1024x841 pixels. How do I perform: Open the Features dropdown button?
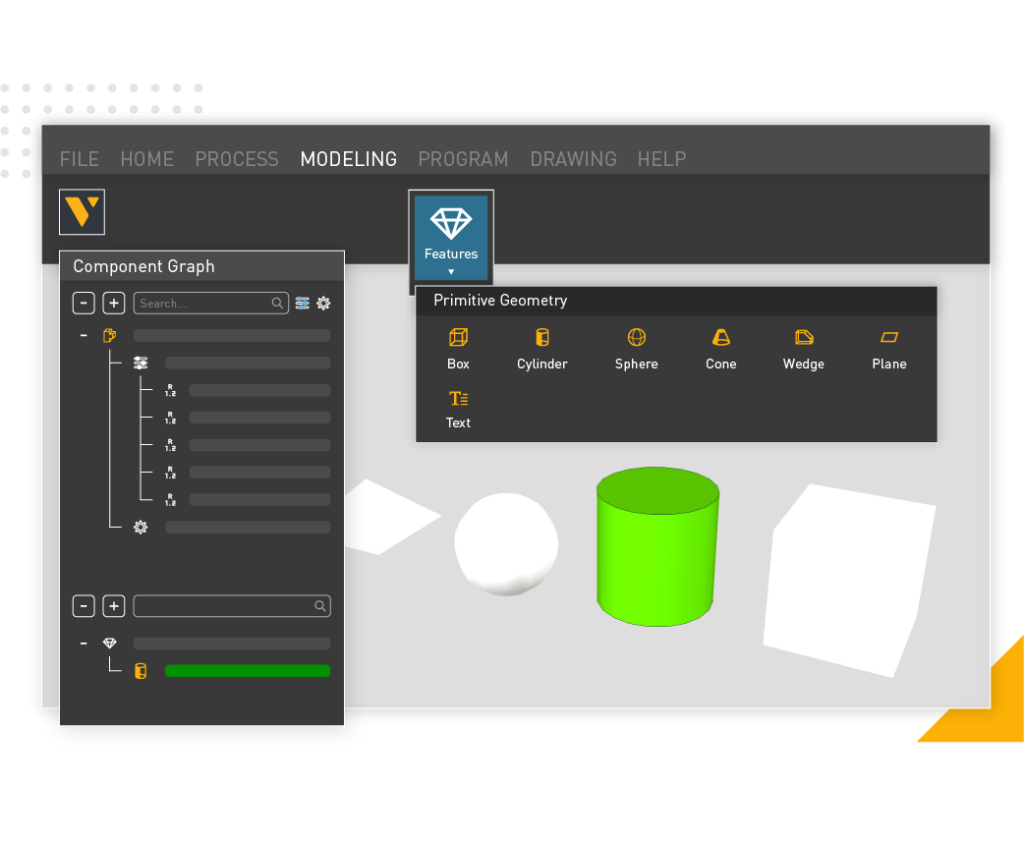[451, 238]
